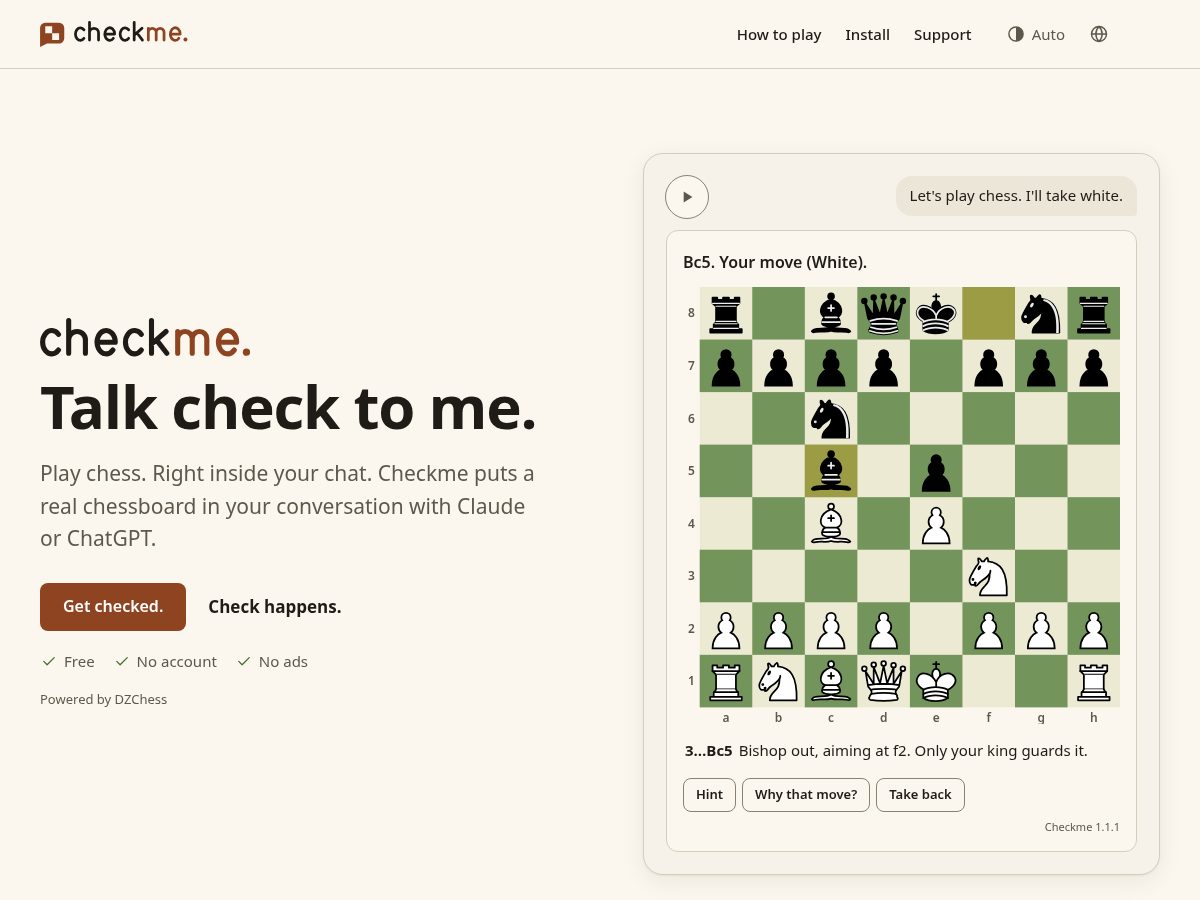
Task: Select the white knight on f3
Action: pyautogui.click(x=988, y=576)
